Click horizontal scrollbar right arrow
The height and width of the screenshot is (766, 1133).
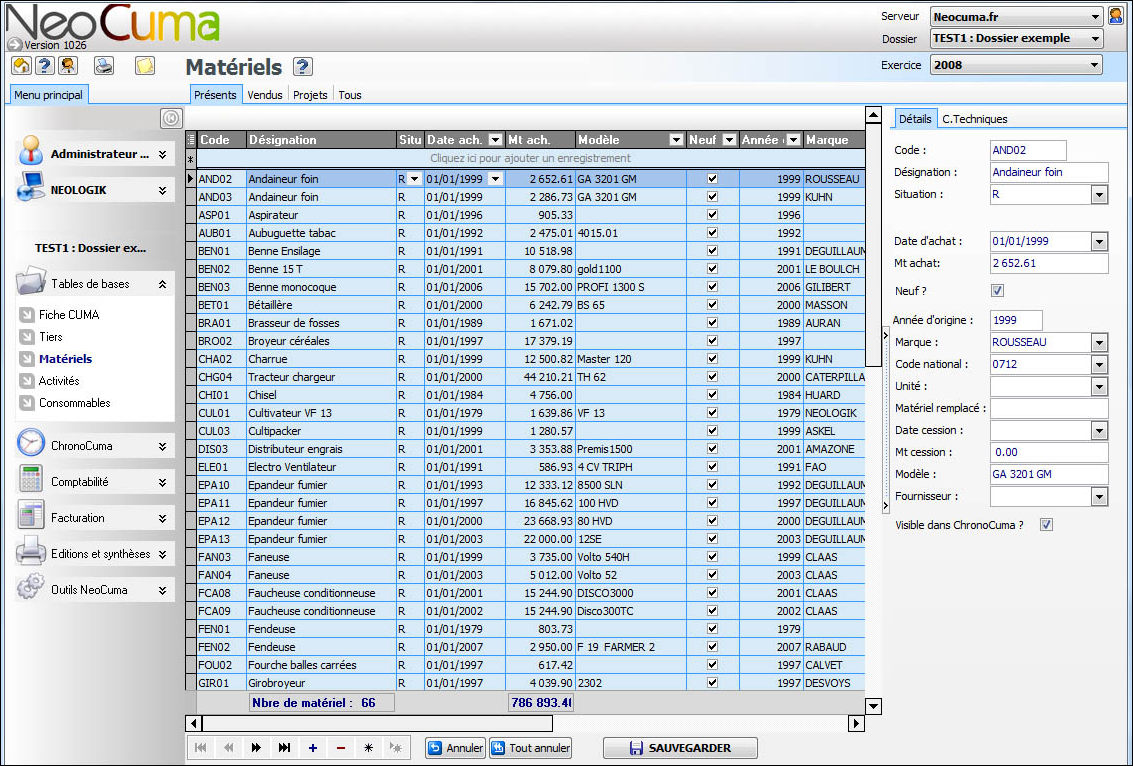(x=856, y=723)
